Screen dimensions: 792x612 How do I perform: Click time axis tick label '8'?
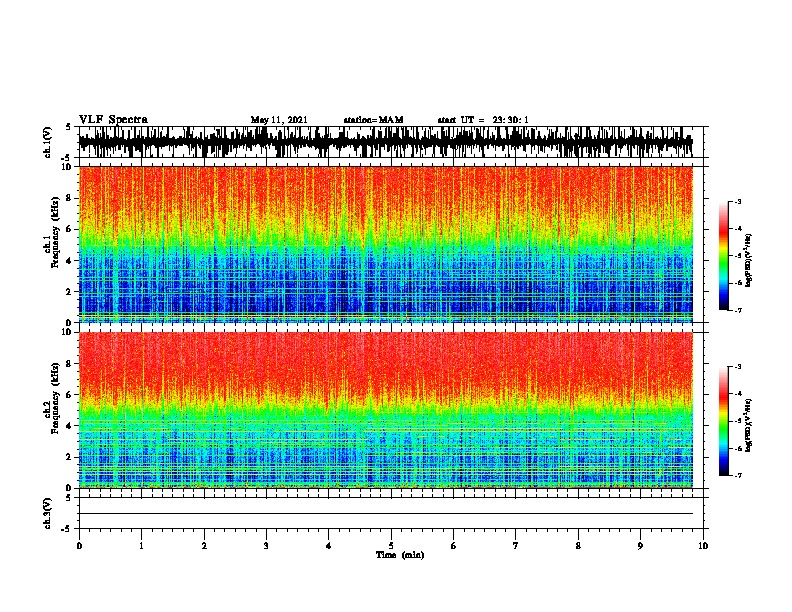[578, 545]
